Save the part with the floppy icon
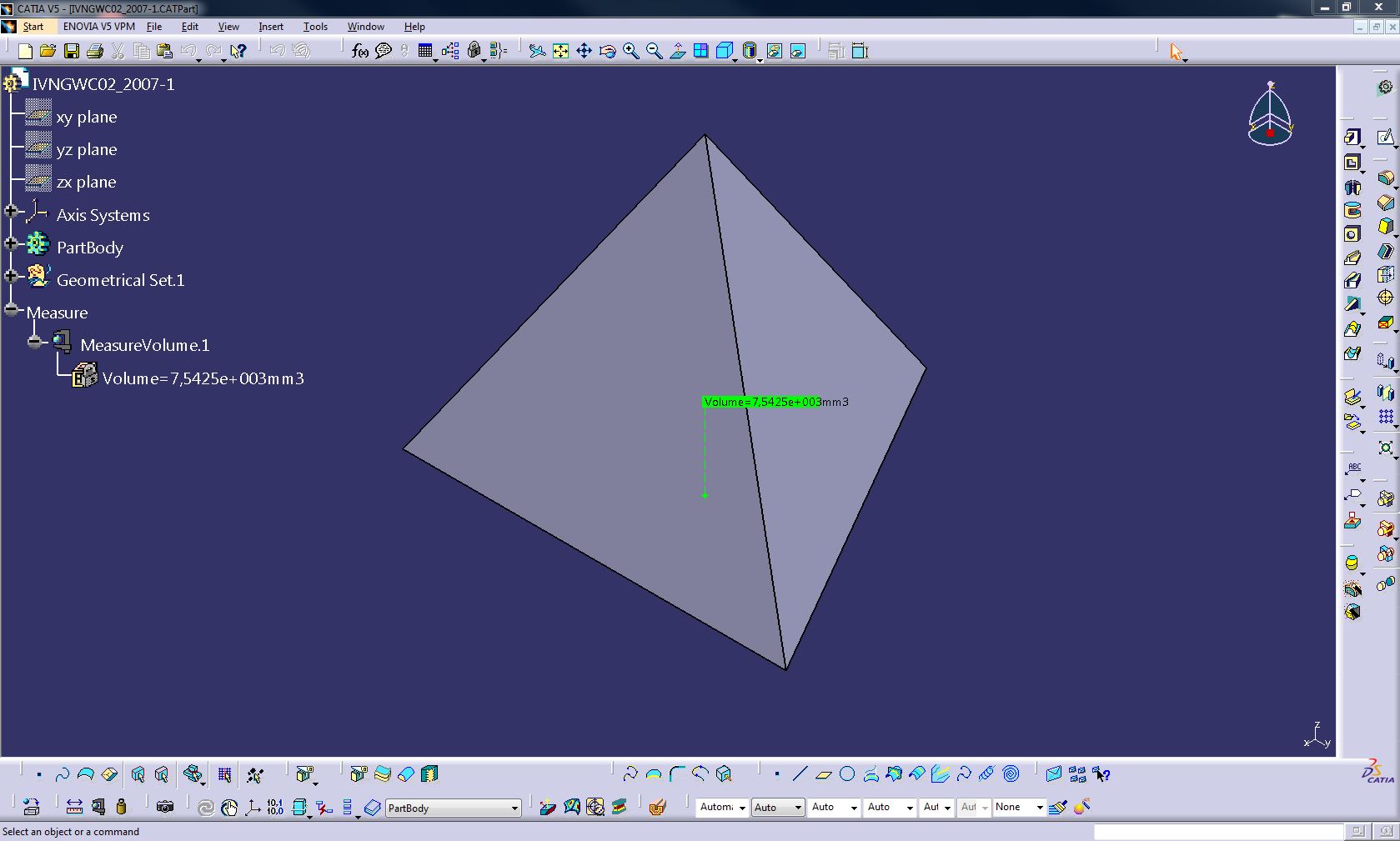Image resolution: width=1400 pixels, height=841 pixels. coord(72,52)
